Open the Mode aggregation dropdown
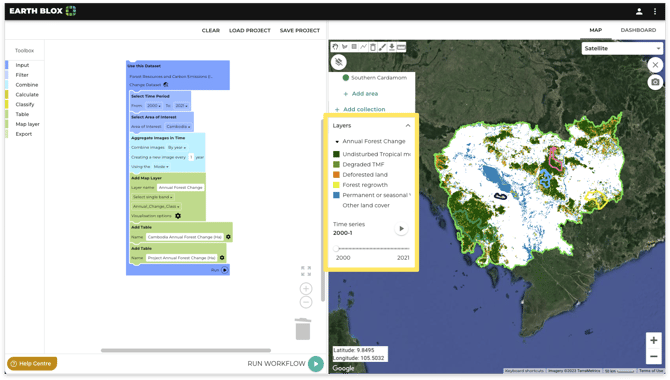 (x=161, y=167)
